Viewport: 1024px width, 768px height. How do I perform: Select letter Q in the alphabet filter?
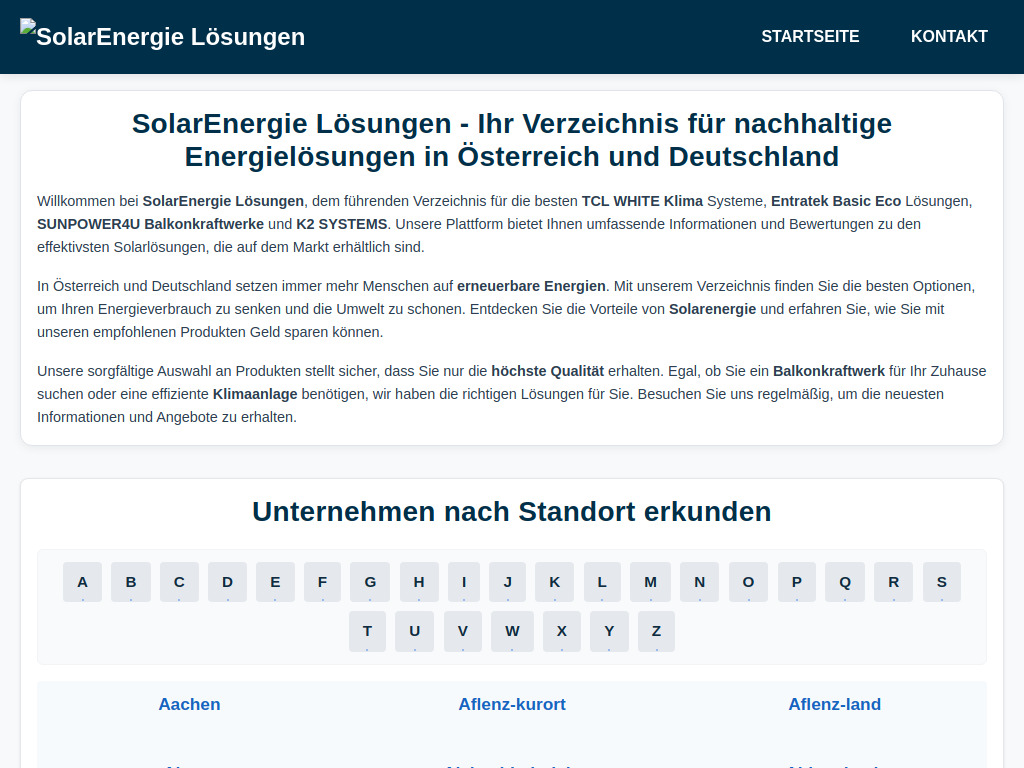coord(844,581)
